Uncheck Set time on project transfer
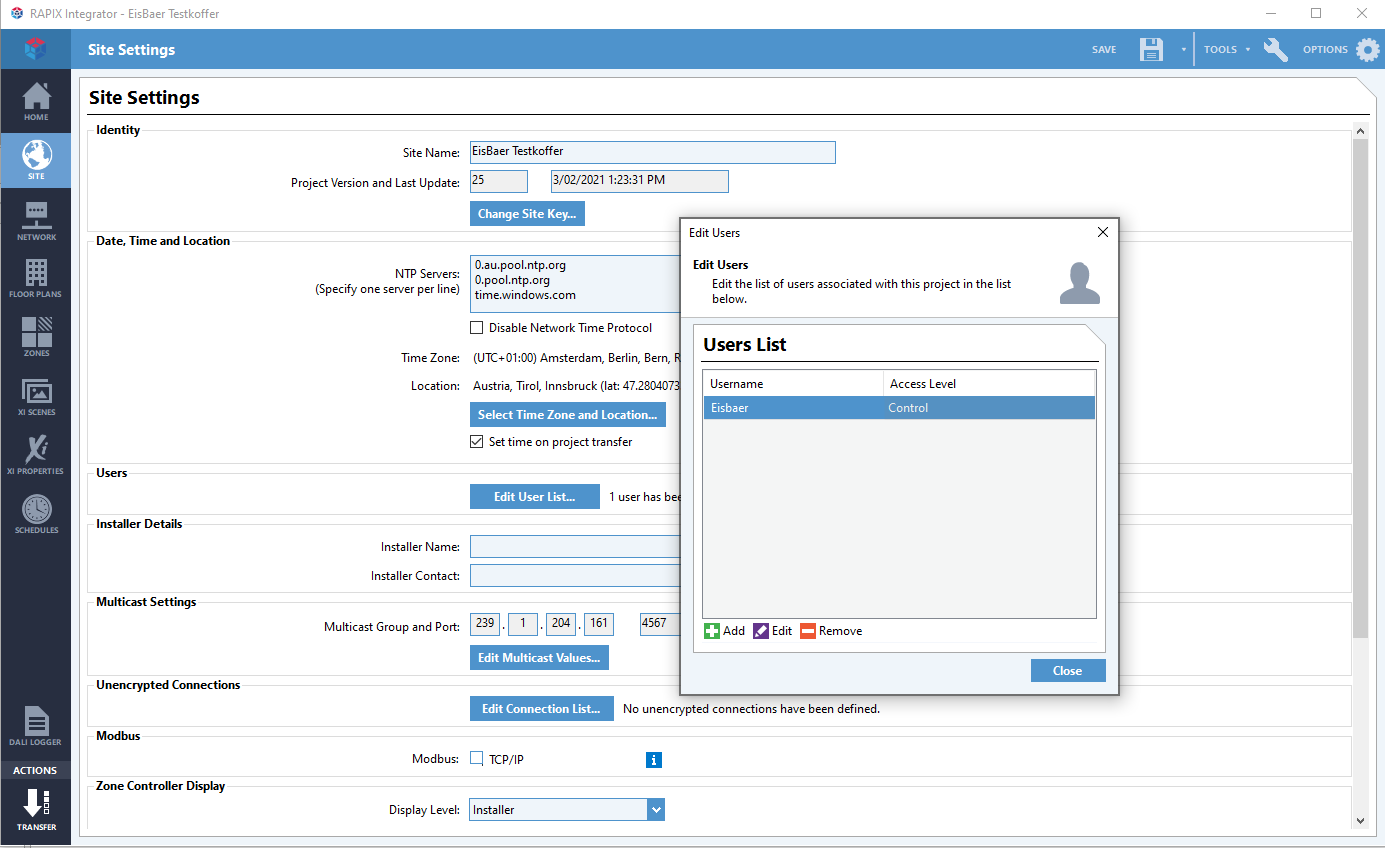 click(477, 442)
